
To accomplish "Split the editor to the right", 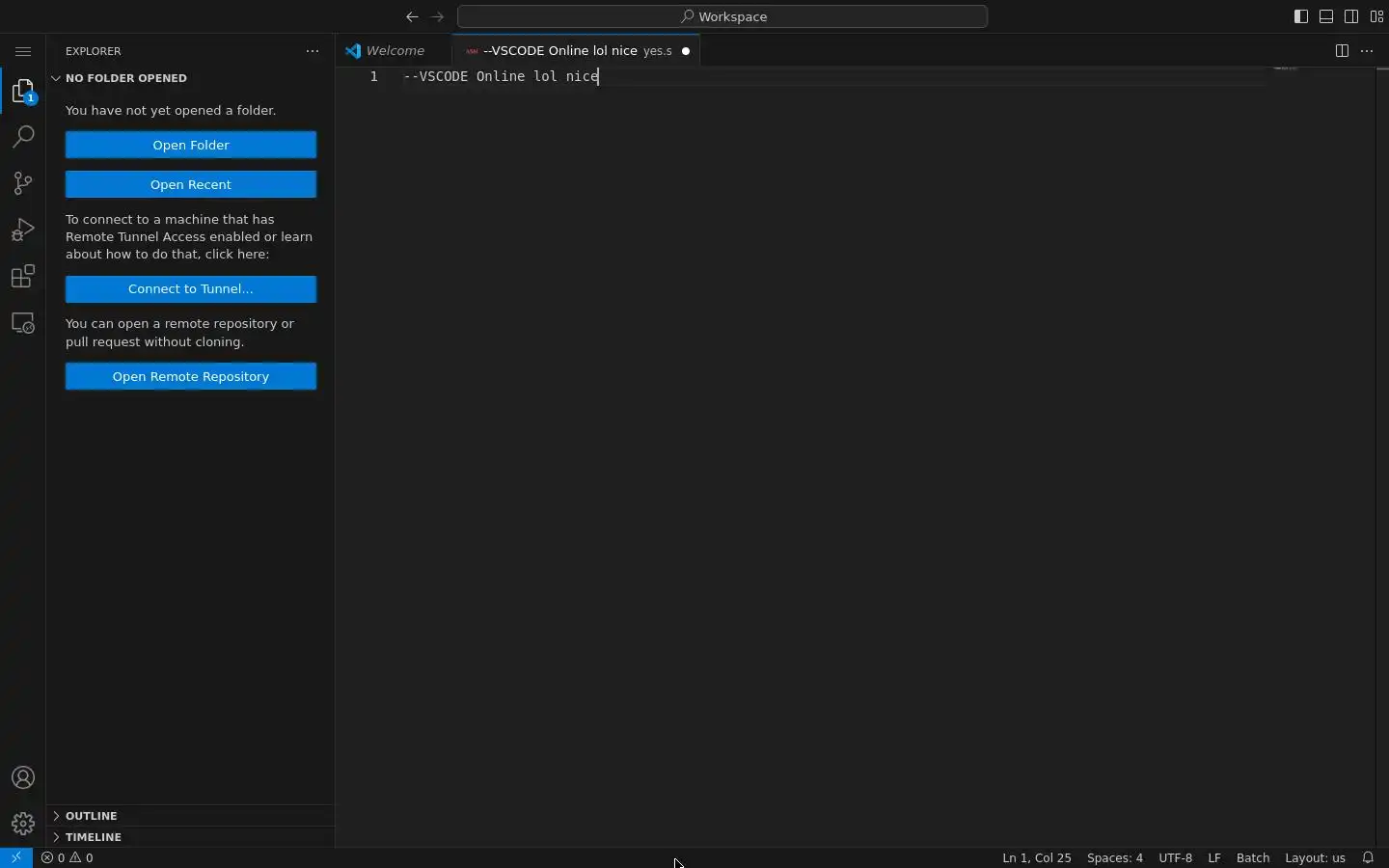I will point(1343,51).
